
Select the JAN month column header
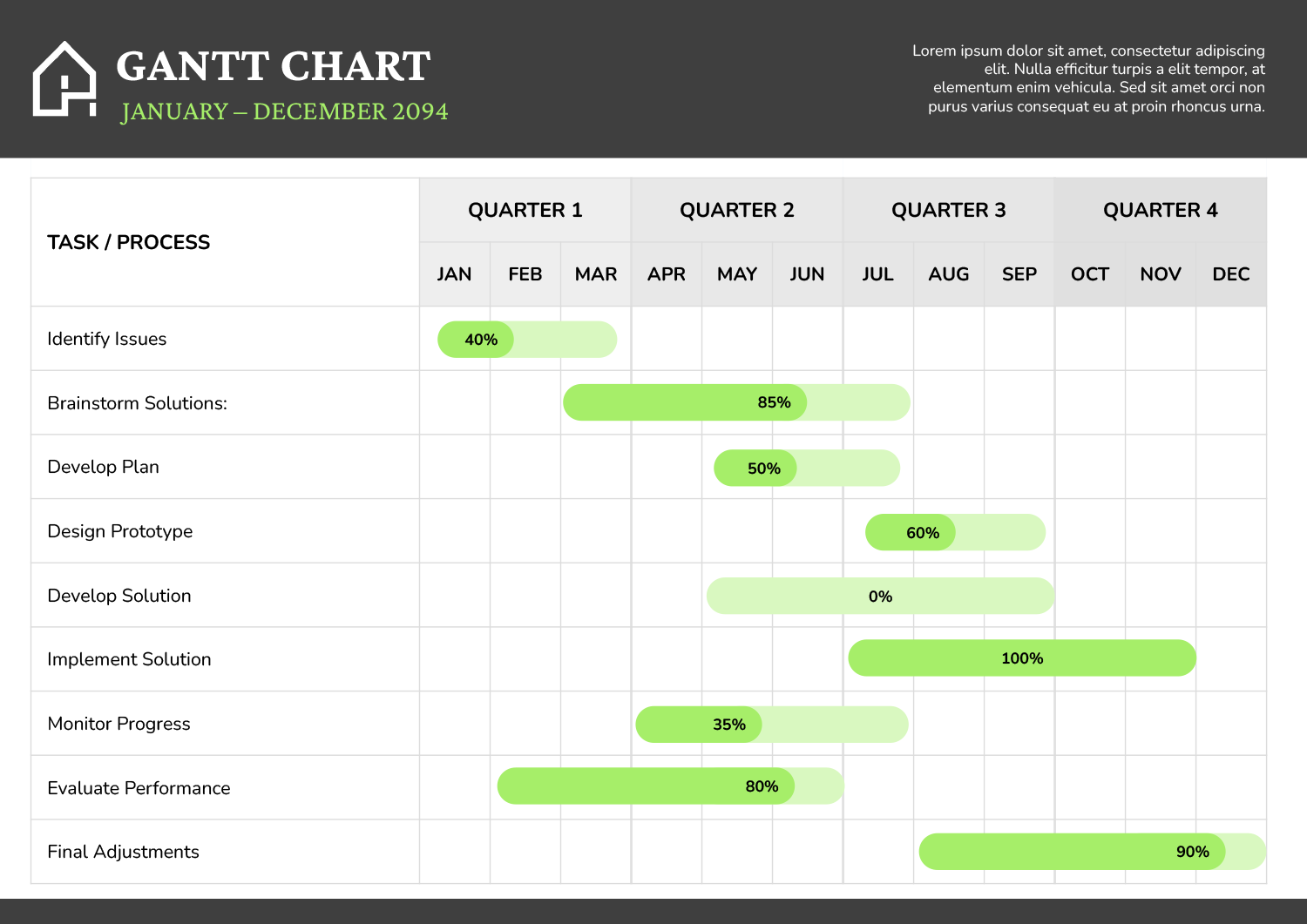coord(454,273)
